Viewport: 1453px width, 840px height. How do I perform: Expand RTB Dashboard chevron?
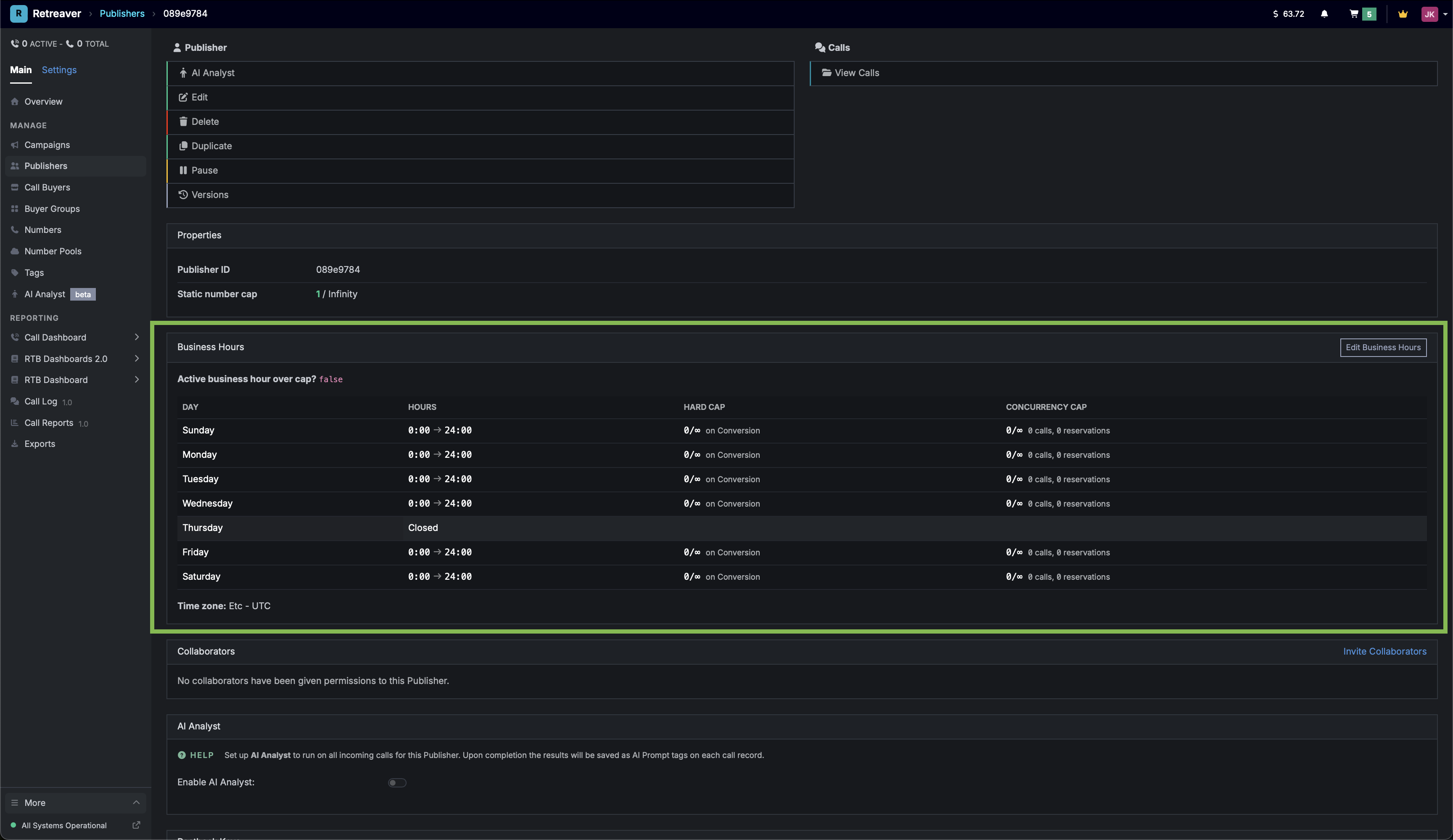point(137,380)
